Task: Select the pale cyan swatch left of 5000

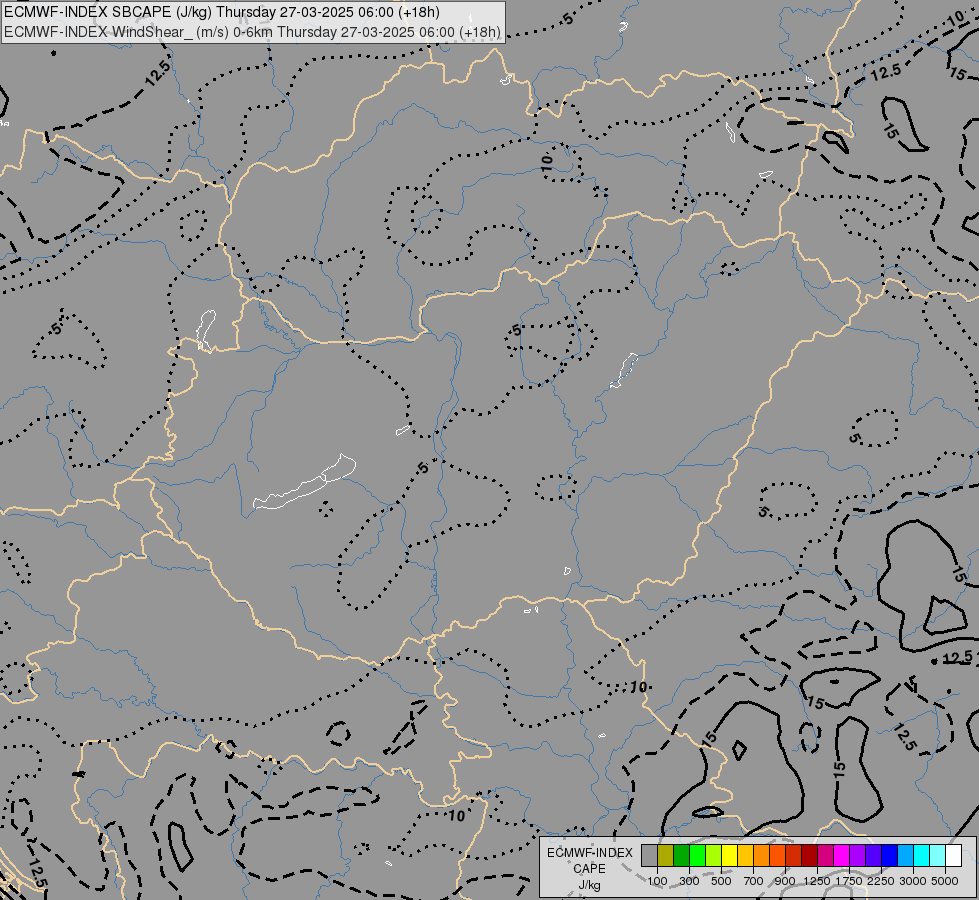Action: coord(938,856)
